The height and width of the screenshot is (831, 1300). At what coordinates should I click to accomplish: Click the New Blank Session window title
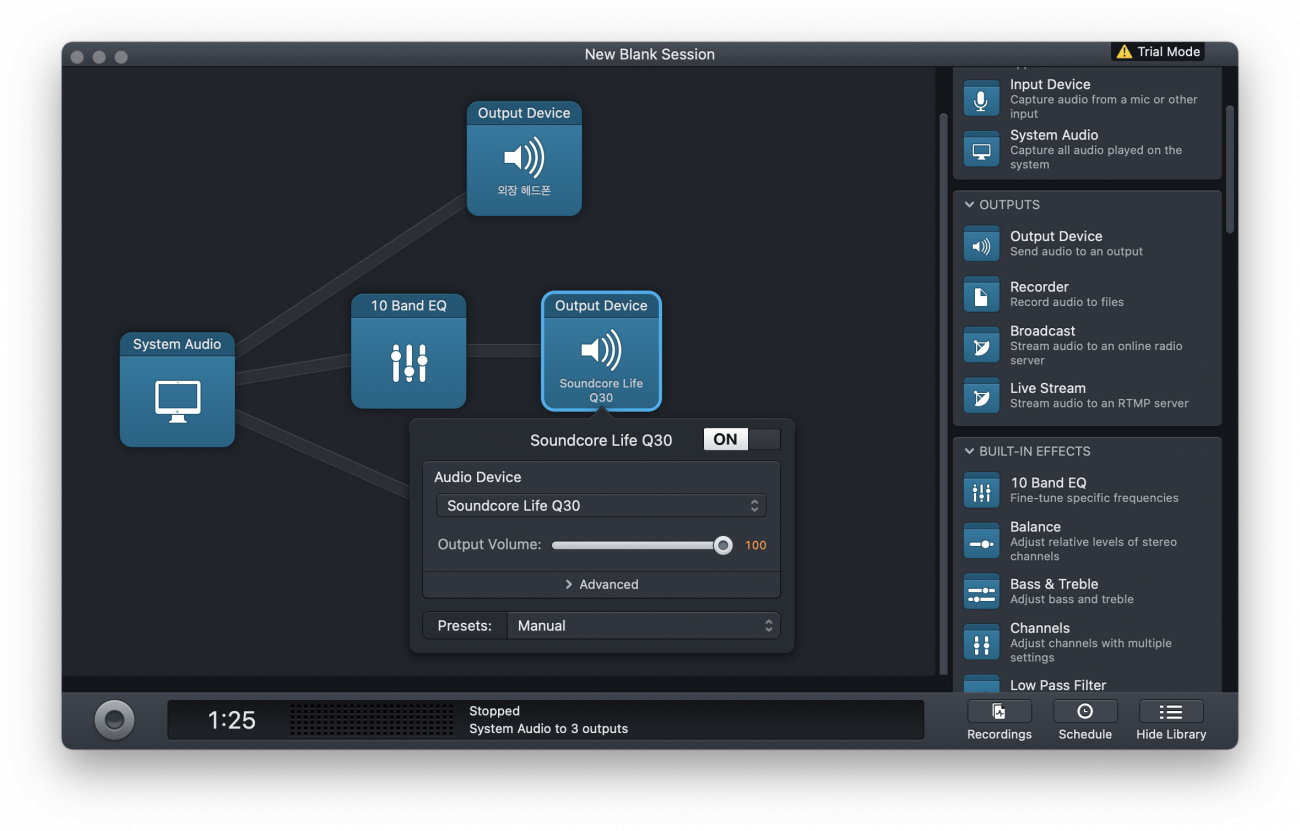pos(650,54)
